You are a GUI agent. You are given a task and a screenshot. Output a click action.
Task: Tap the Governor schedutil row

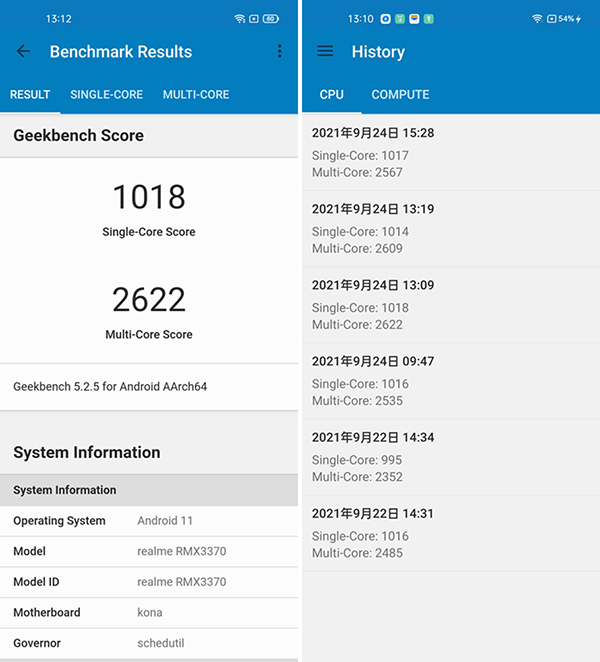[x=149, y=643]
